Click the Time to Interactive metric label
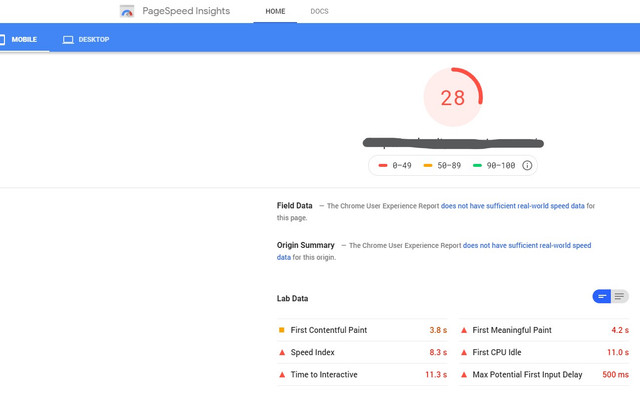The width and height of the screenshot is (640, 395). click(x=324, y=374)
